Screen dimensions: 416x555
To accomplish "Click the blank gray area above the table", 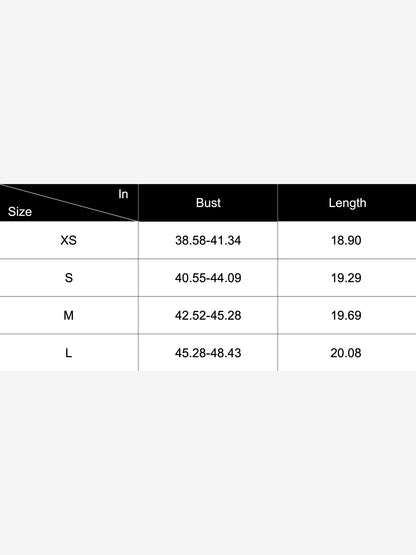I will pyautogui.click(x=208, y=92).
